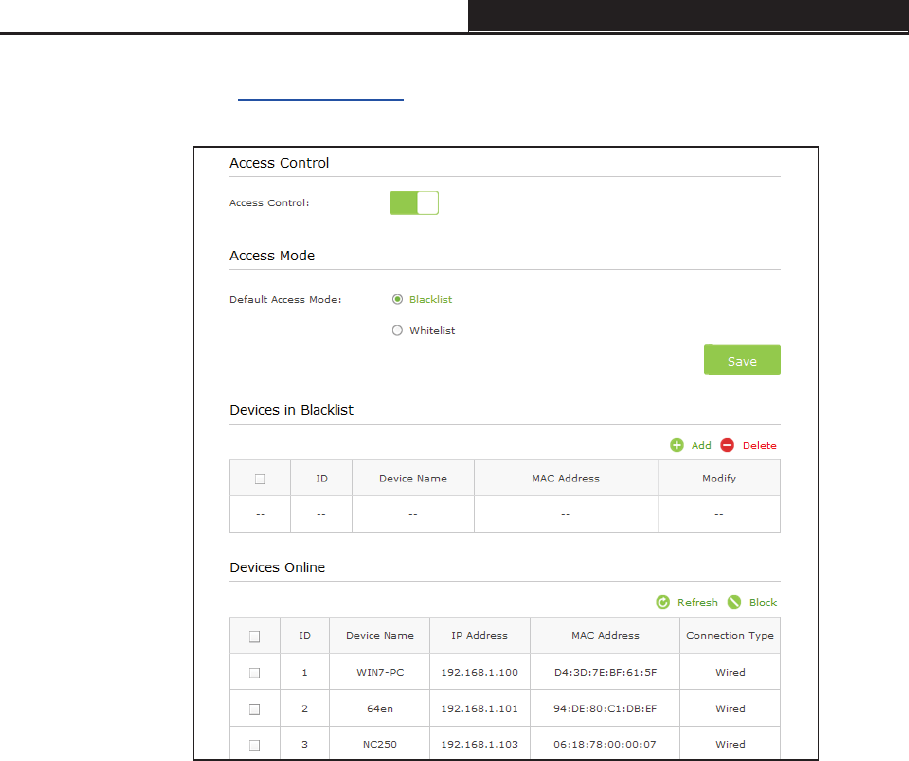This screenshot has height=761, width=909.
Task: Tick the checkbox for NC250
Action: point(254,745)
